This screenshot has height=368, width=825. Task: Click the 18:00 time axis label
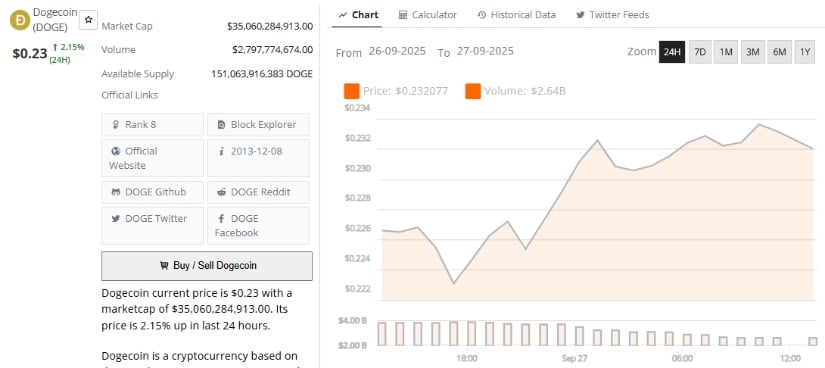467,358
